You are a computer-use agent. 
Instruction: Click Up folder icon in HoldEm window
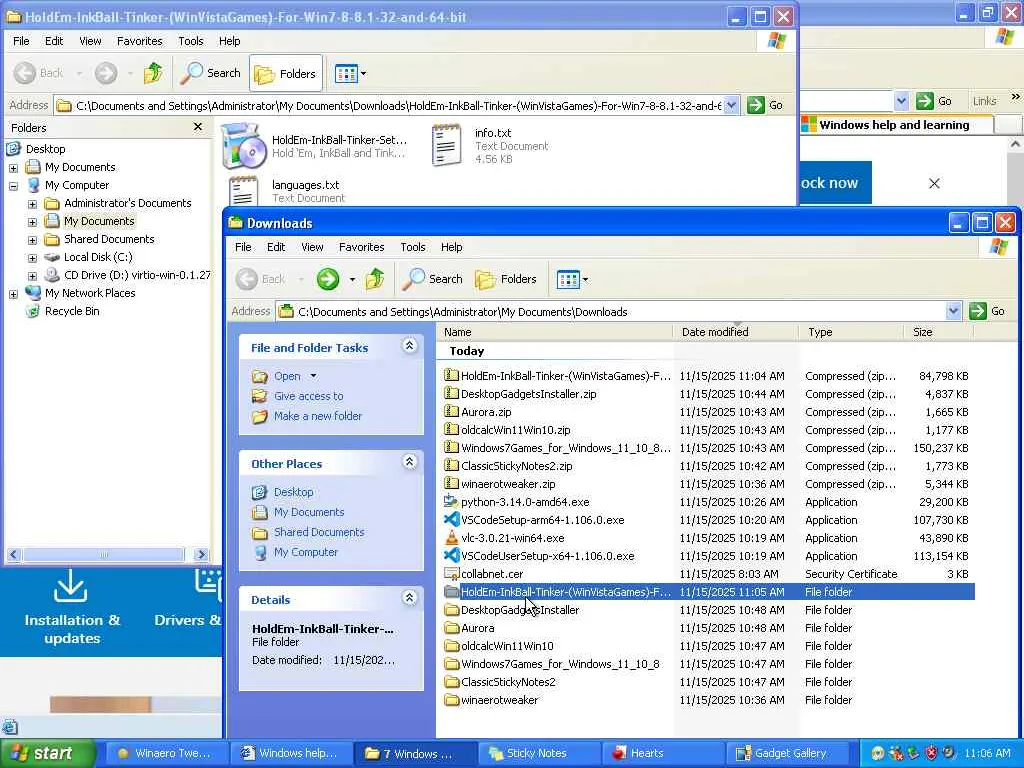tap(153, 73)
